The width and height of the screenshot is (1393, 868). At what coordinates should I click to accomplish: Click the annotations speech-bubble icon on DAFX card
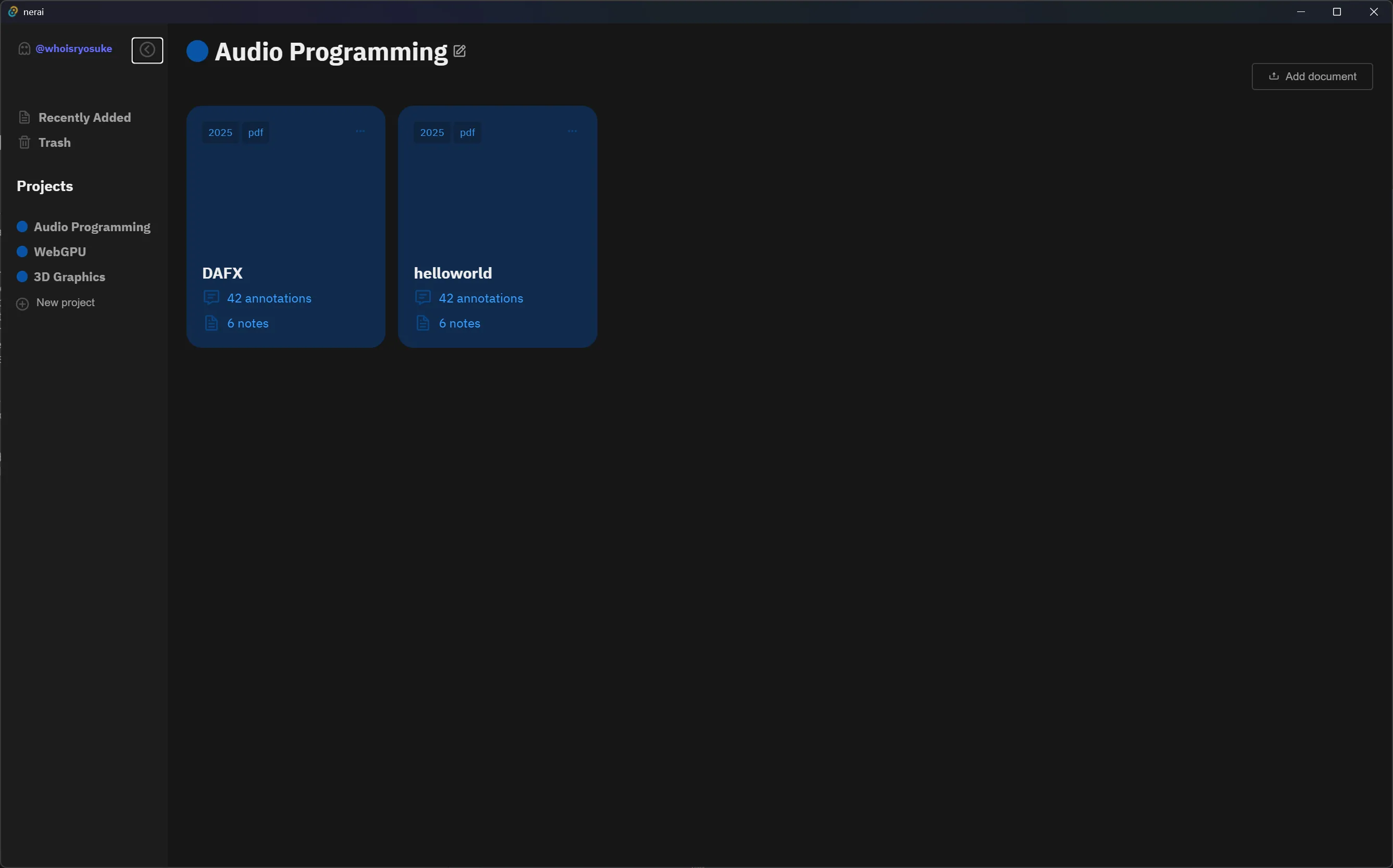211,297
